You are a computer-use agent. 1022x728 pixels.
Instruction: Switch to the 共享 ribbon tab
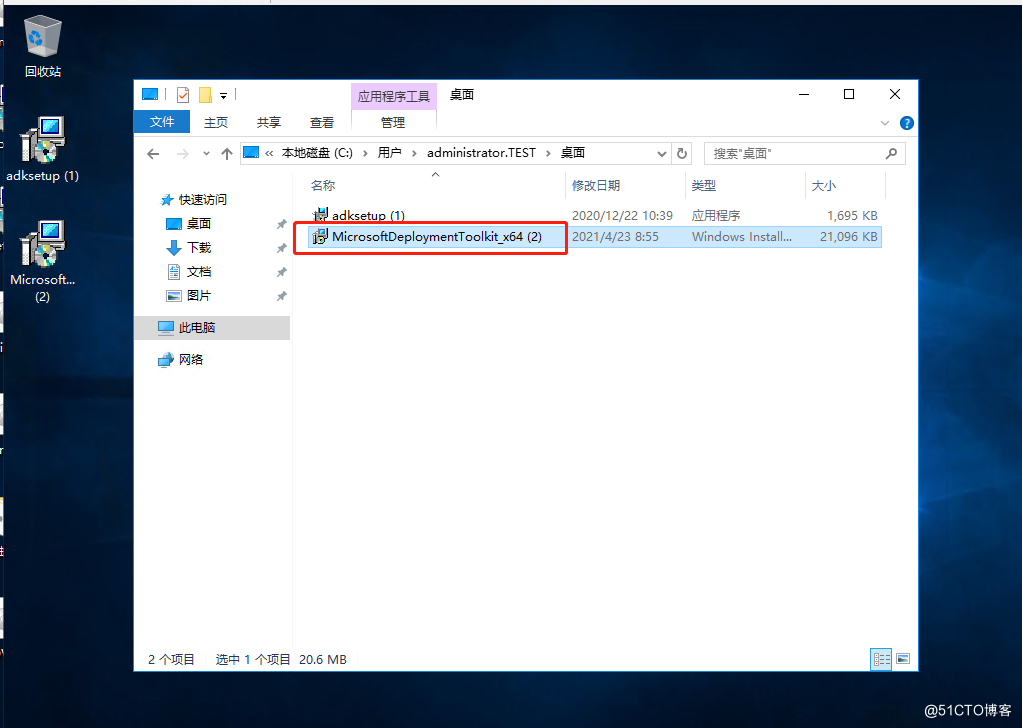point(269,122)
